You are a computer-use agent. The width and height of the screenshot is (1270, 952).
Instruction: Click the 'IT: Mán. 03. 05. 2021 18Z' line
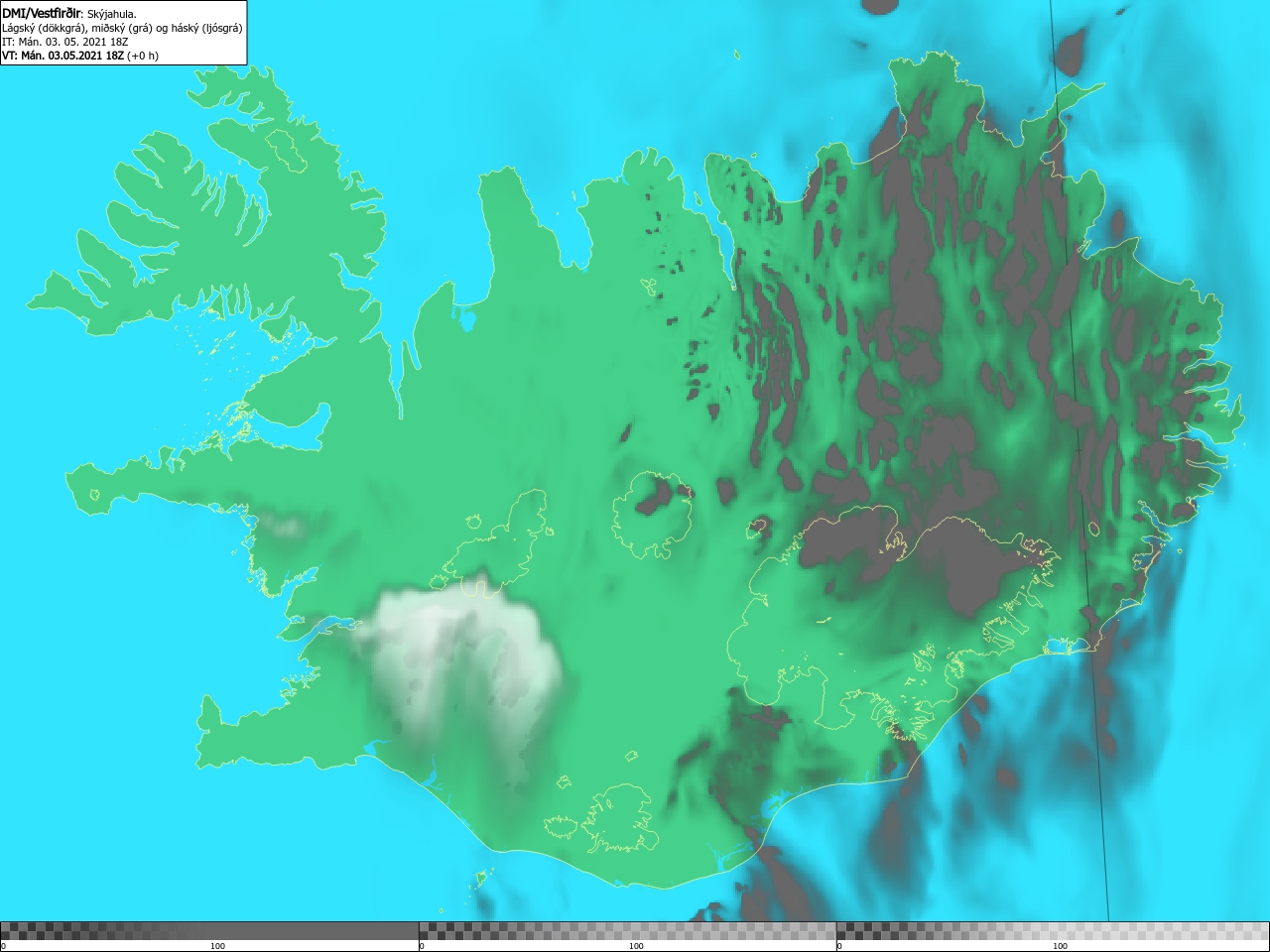coord(65,42)
